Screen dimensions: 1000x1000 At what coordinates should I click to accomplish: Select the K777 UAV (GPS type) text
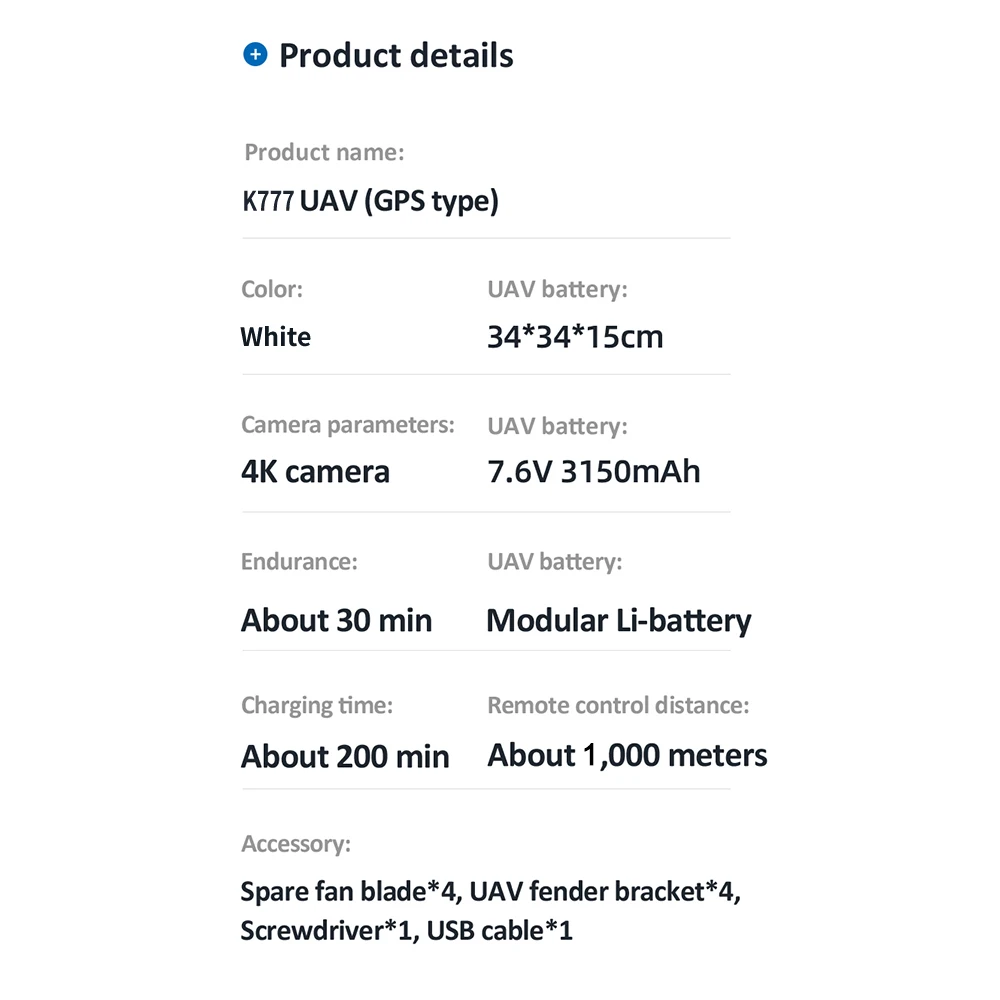tap(370, 201)
